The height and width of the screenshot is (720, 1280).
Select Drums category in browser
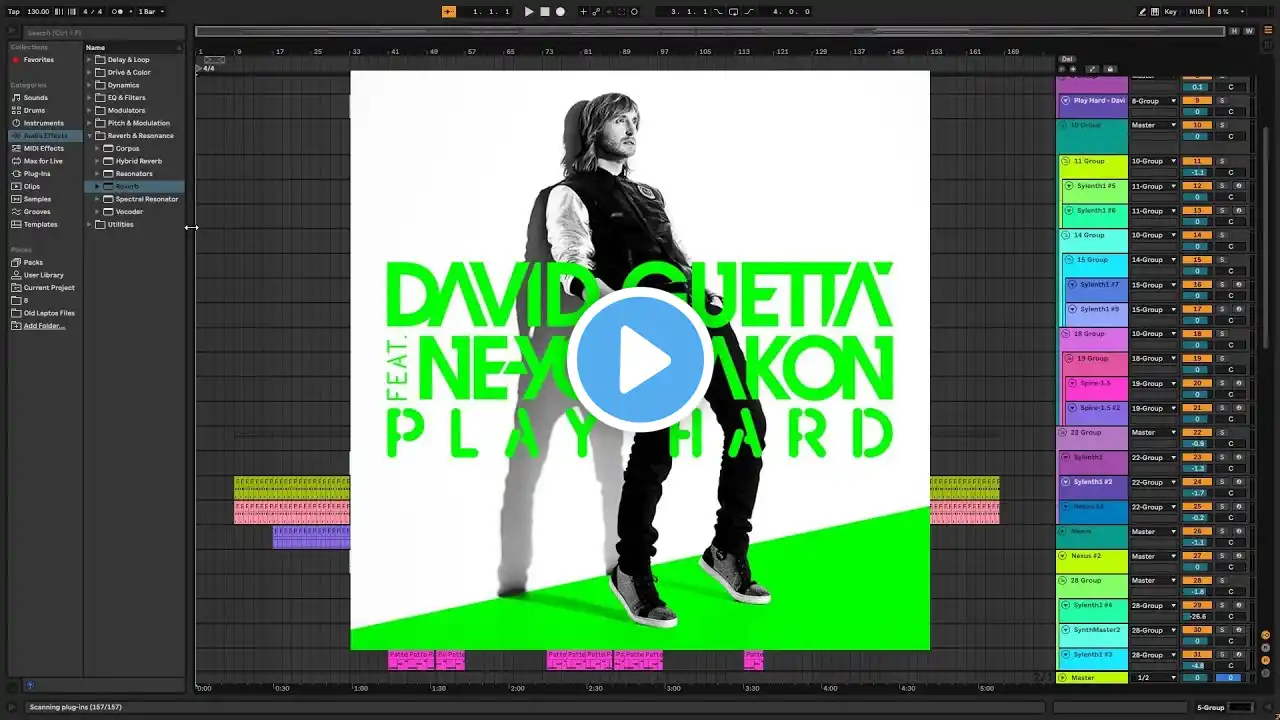coord(34,110)
